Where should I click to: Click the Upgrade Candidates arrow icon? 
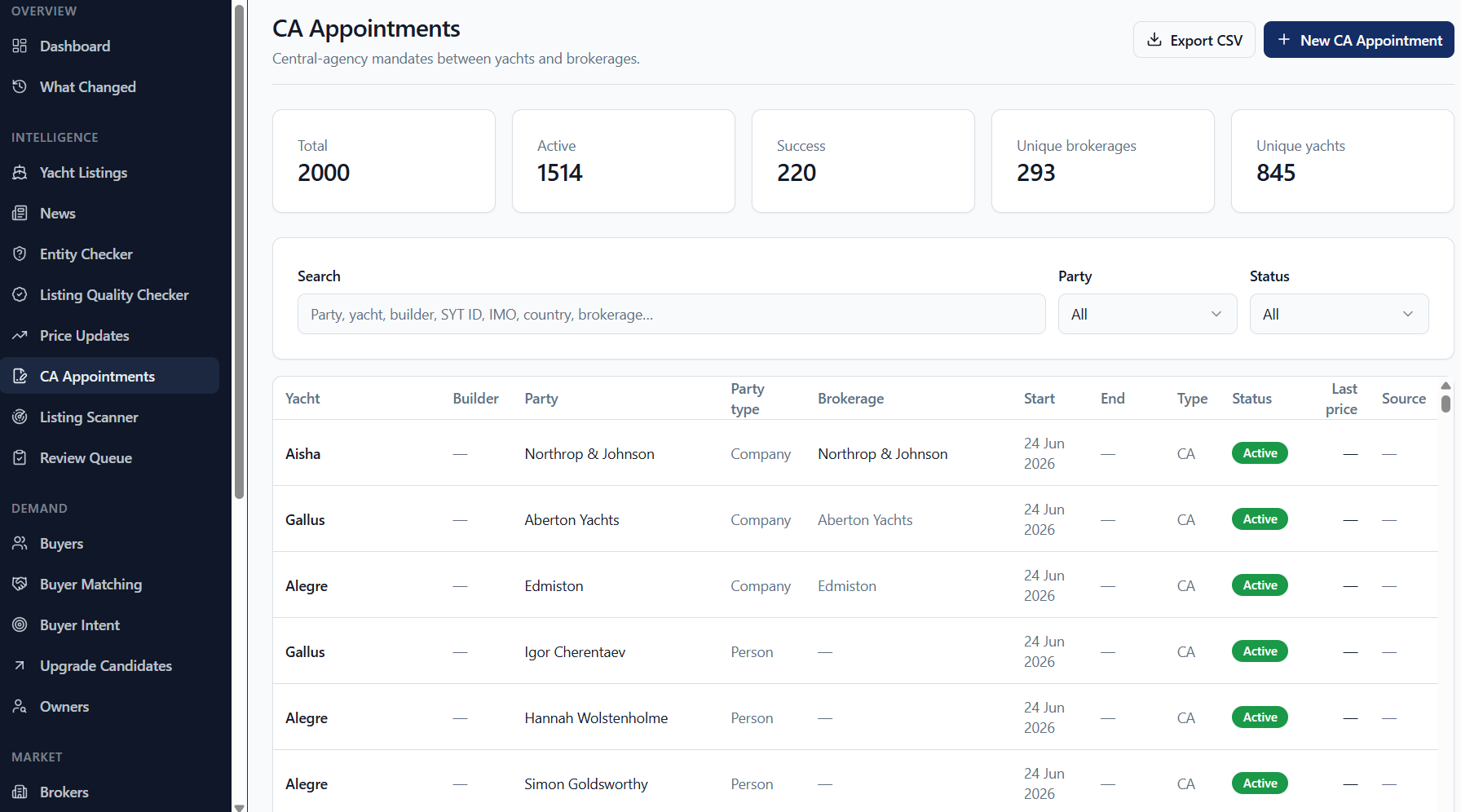[20, 665]
